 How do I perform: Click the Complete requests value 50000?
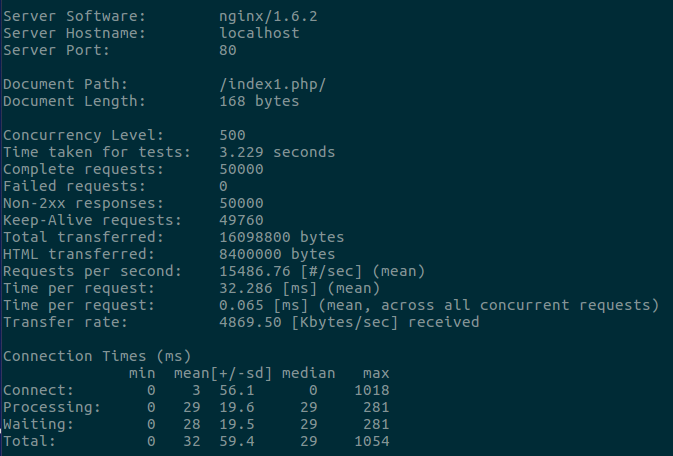[x=241, y=169]
